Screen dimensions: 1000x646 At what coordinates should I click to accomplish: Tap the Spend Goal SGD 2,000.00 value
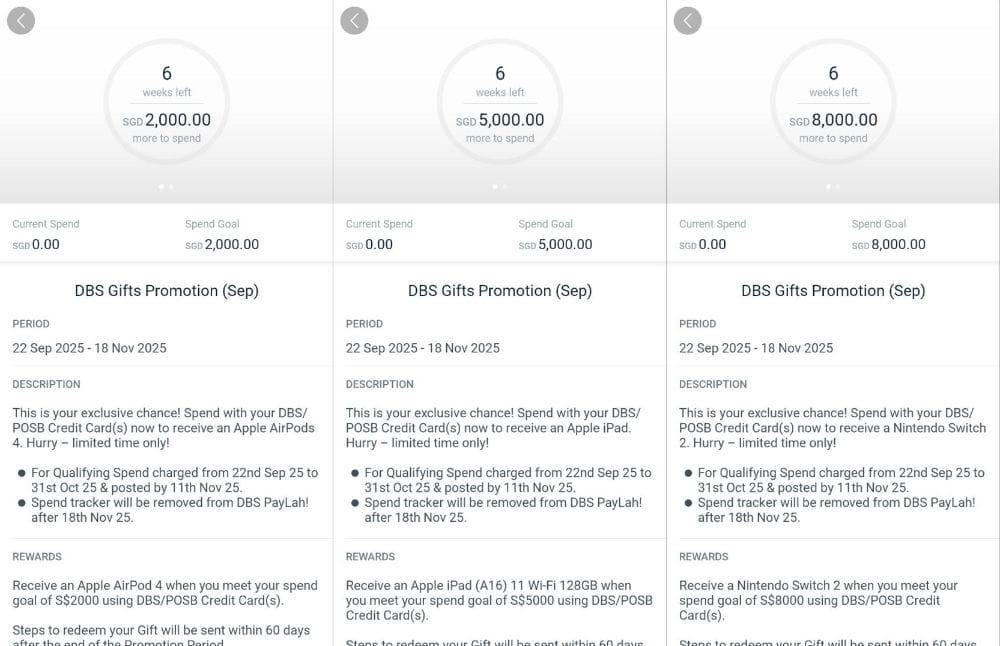coord(222,244)
